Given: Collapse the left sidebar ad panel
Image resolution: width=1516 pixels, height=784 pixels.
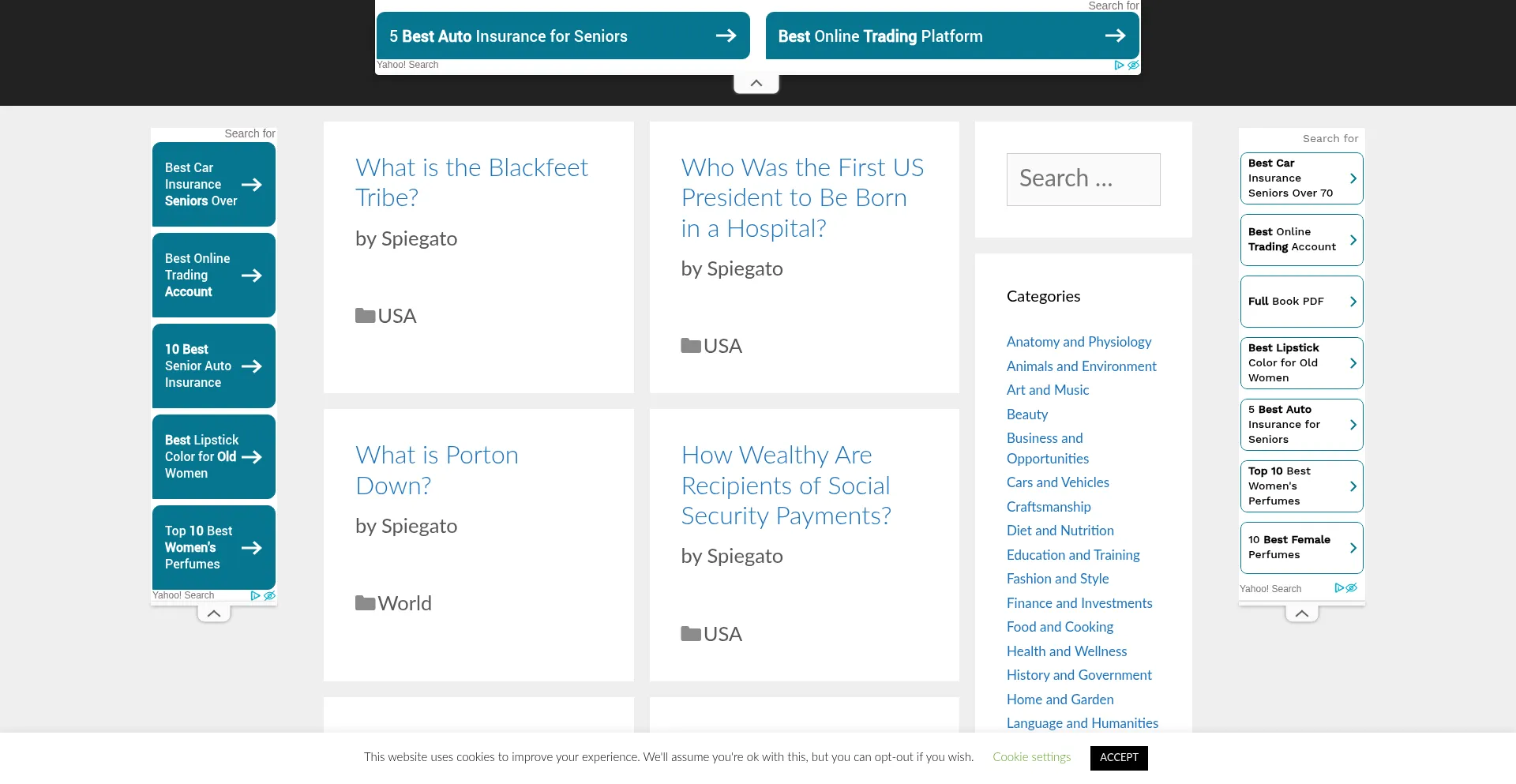Looking at the screenshot, I should pos(214,613).
